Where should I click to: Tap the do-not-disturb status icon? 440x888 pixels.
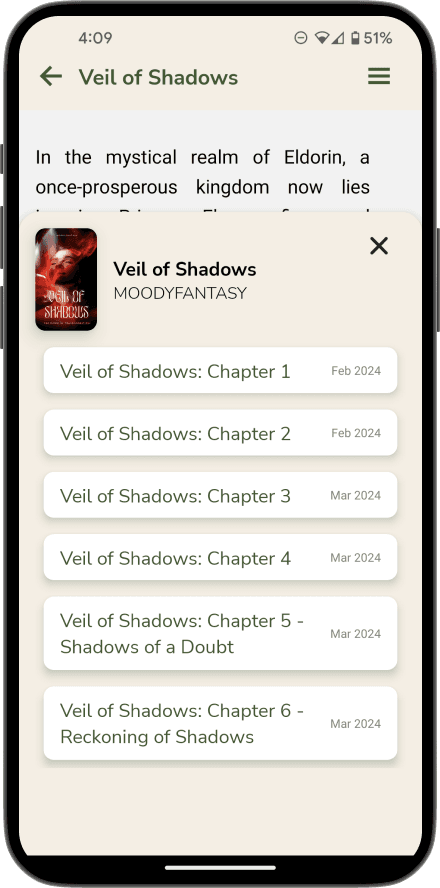click(301, 39)
